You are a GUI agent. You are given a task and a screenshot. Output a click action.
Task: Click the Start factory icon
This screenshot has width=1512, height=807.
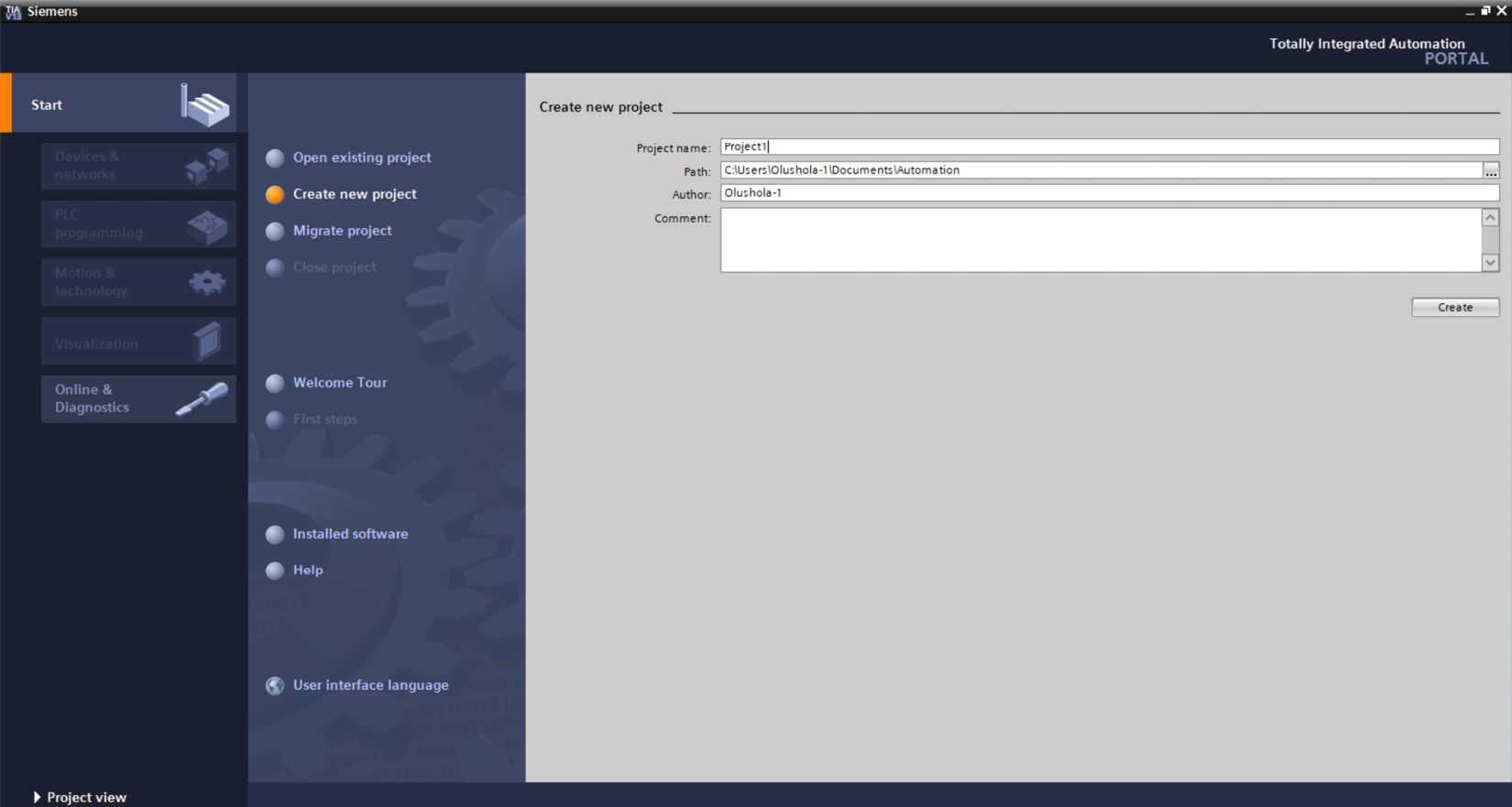coord(204,105)
